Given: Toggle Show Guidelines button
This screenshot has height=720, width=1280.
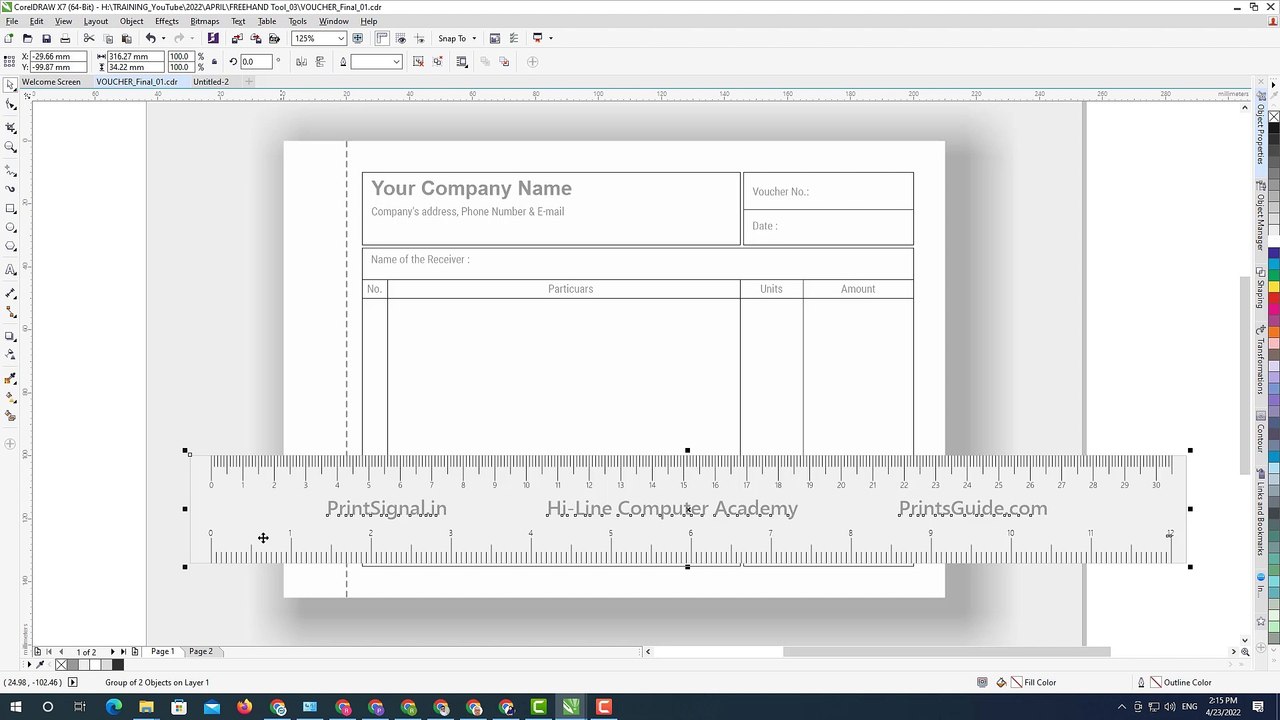Looking at the screenshot, I should click(x=419, y=38).
